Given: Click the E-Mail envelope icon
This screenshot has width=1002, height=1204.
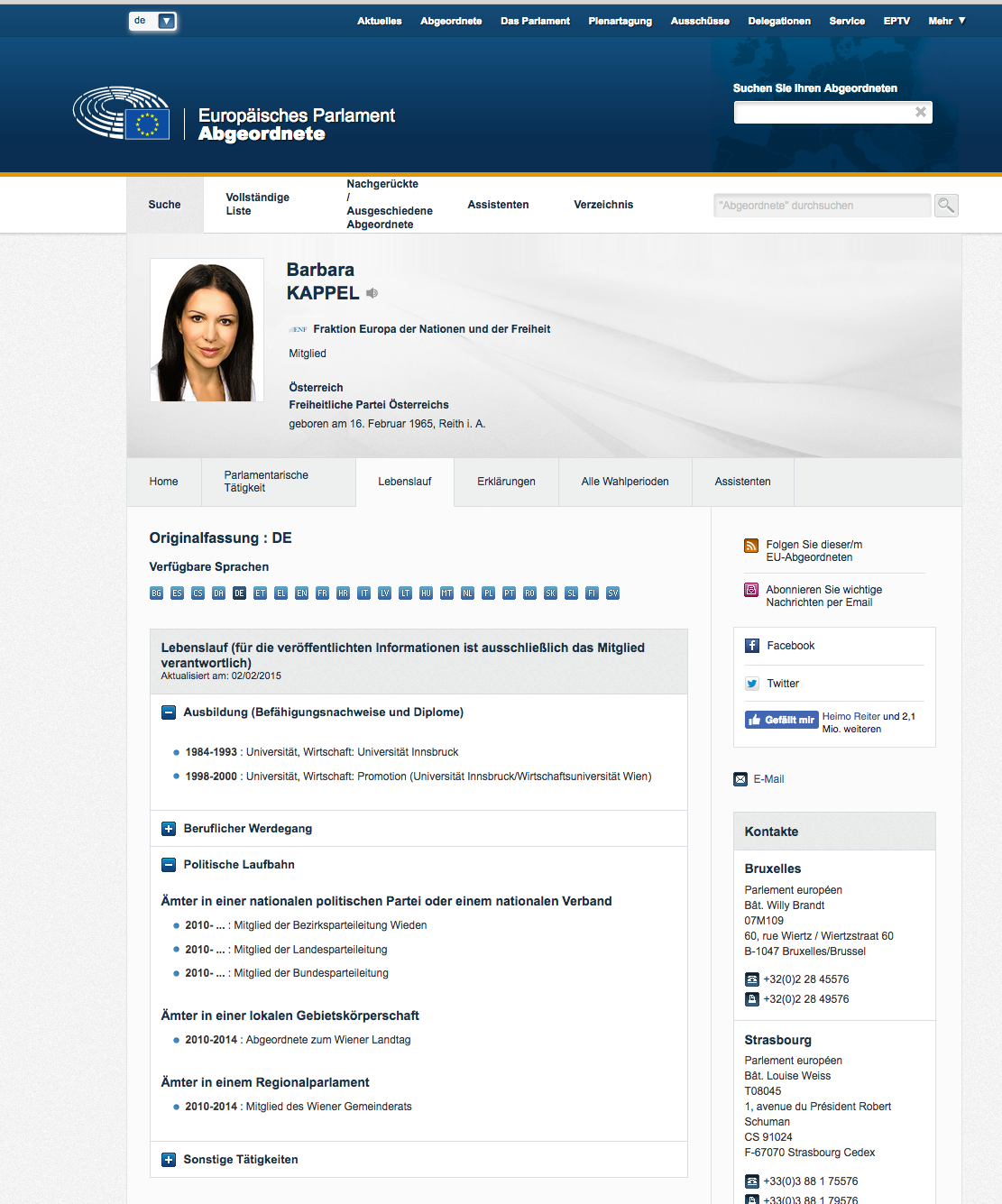Looking at the screenshot, I should pyautogui.click(x=740, y=779).
